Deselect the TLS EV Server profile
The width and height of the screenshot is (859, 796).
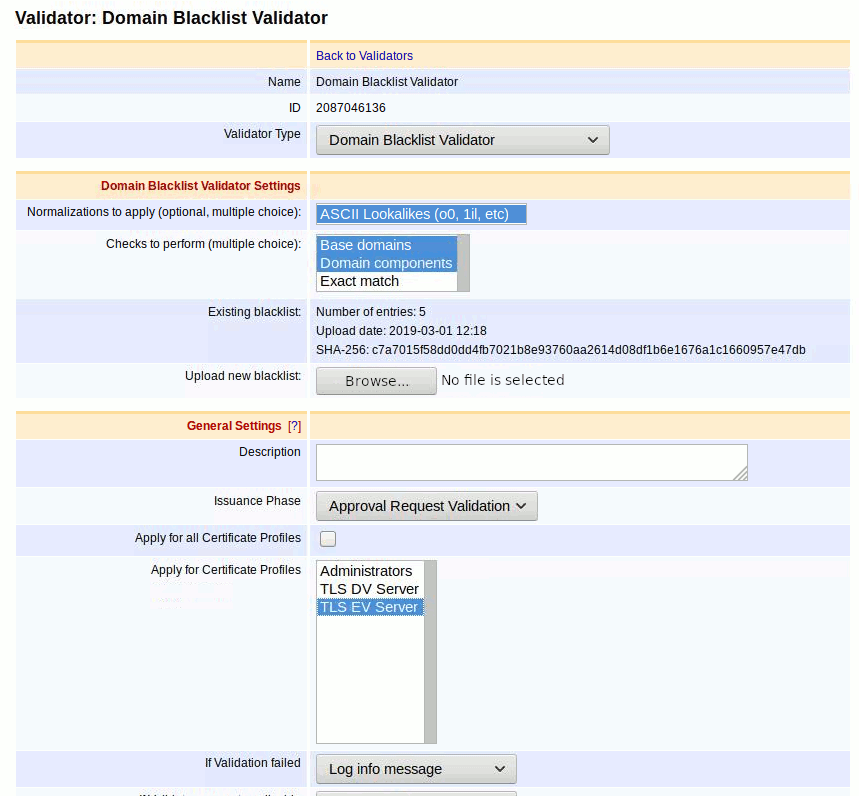tap(369, 606)
